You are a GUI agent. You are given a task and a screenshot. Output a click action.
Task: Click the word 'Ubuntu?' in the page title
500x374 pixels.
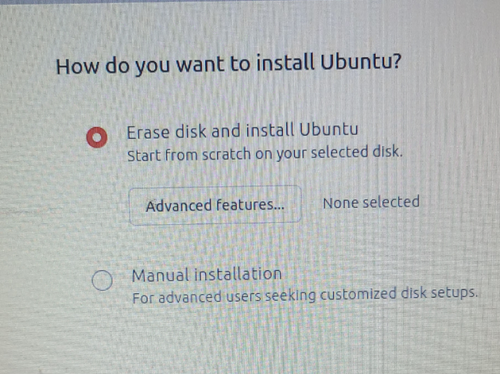(x=361, y=62)
